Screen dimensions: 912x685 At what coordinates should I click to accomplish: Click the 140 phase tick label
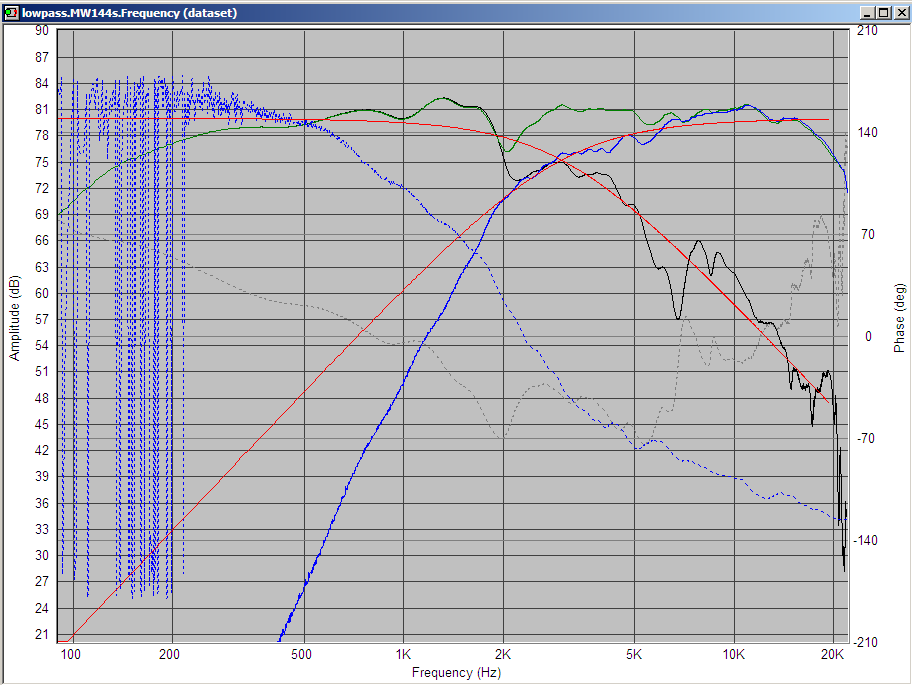867,133
